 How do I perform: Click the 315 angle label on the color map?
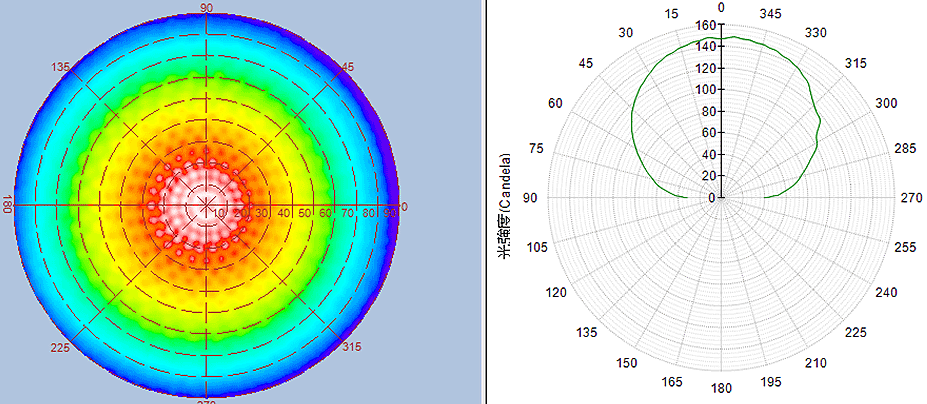pos(351,347)
